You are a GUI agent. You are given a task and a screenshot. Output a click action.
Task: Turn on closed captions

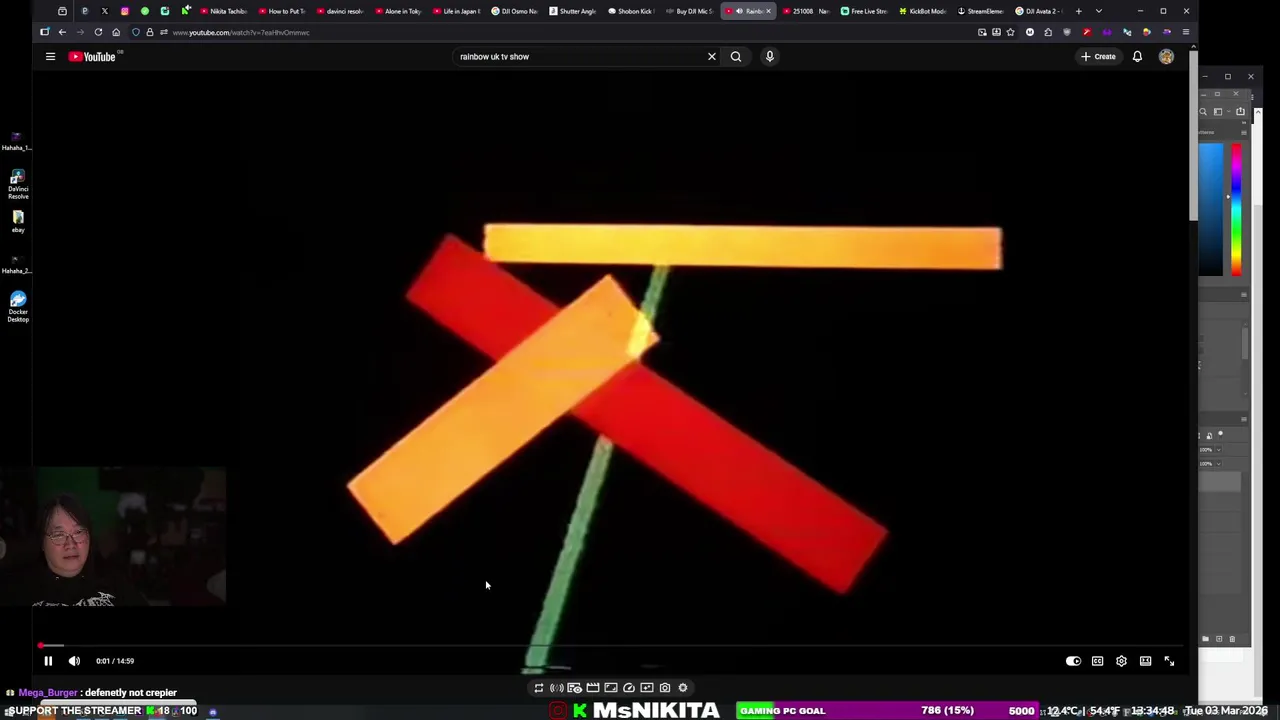tap(1097, 661)
